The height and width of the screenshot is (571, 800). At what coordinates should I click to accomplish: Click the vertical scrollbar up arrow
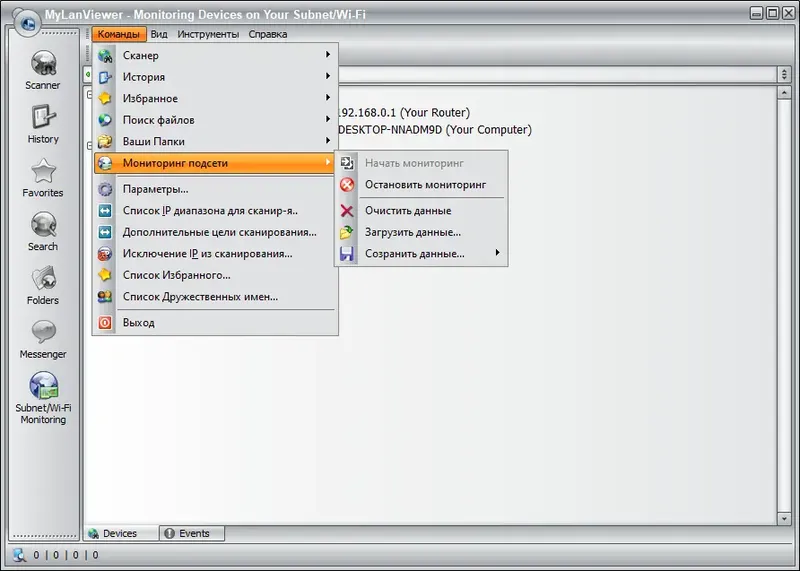[x=784, y=93]
